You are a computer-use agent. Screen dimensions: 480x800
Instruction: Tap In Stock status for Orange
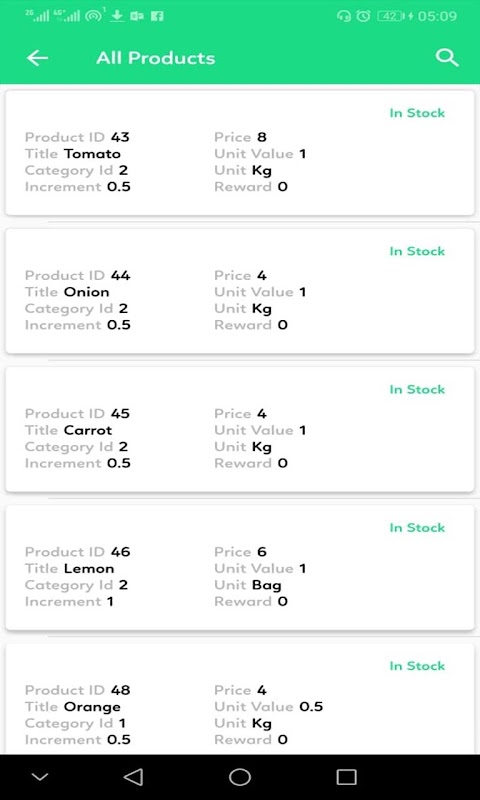(x=417, y=666)
